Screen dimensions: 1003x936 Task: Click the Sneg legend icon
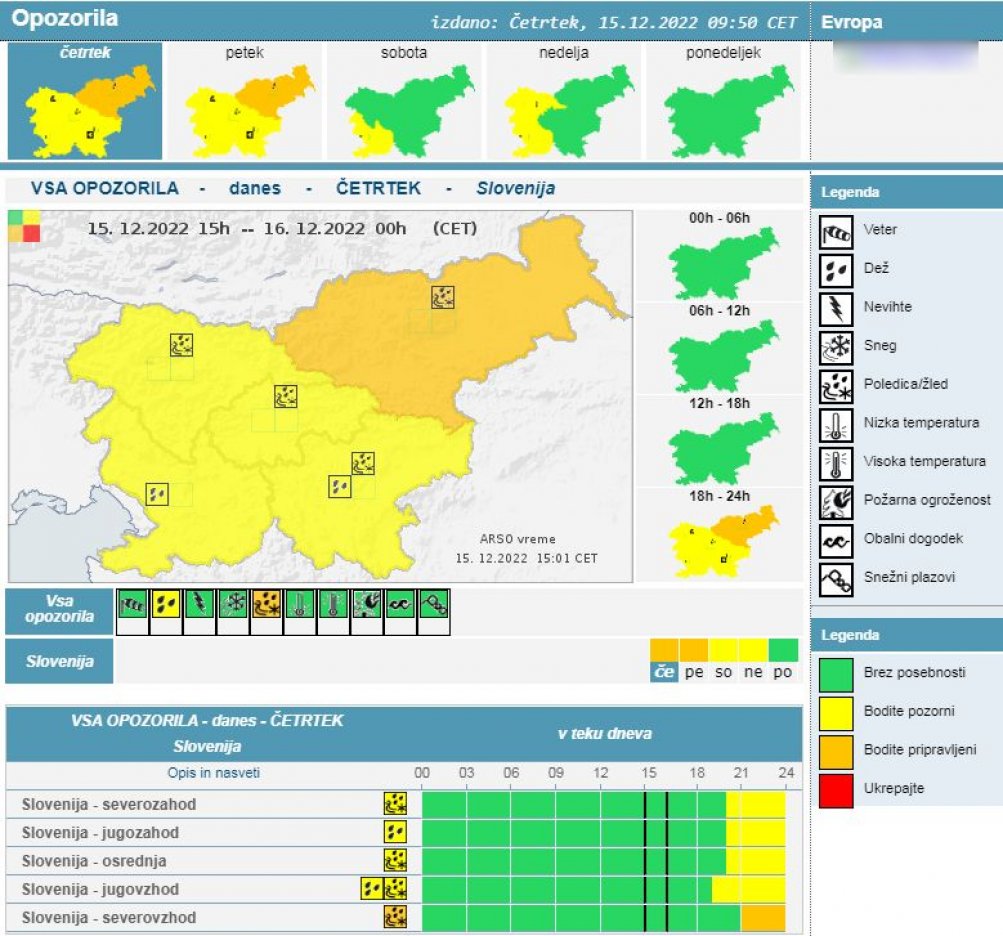[x=835, y=347]
